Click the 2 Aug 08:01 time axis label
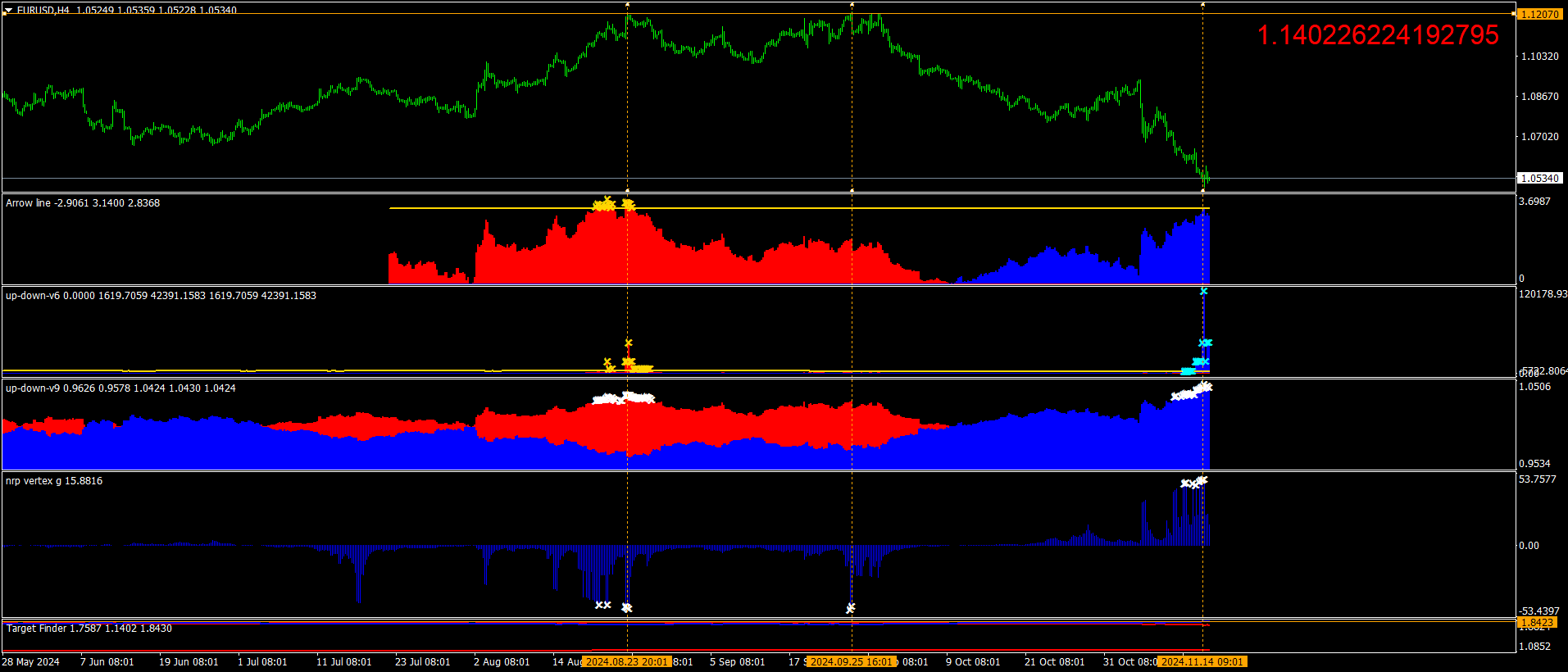Image resolution: width=1568 pixels, height=672 pixels. [x=502, y=661]
